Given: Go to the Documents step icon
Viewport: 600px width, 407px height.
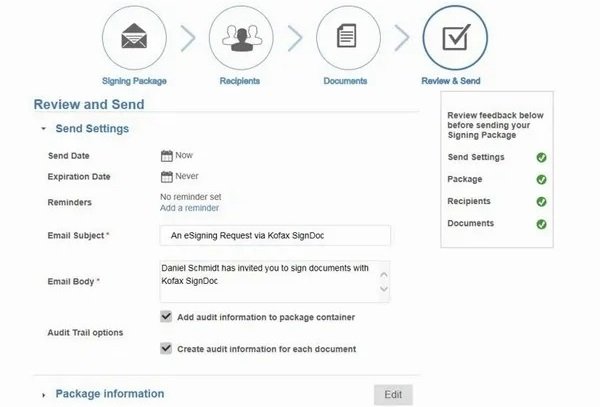Looking at the screenshot, I should (348, 39).
